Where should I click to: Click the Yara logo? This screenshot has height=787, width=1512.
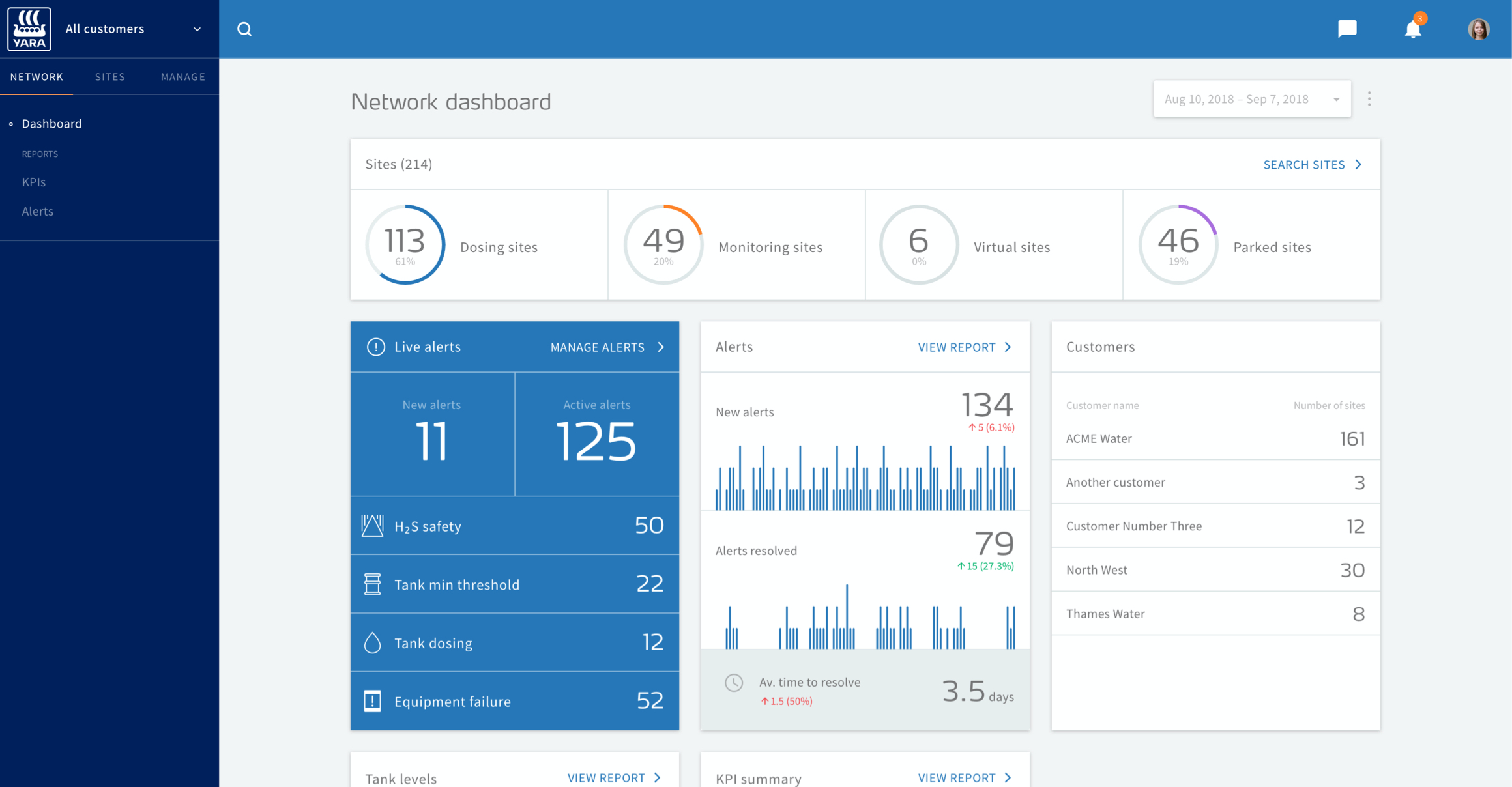tap(29, 29)
